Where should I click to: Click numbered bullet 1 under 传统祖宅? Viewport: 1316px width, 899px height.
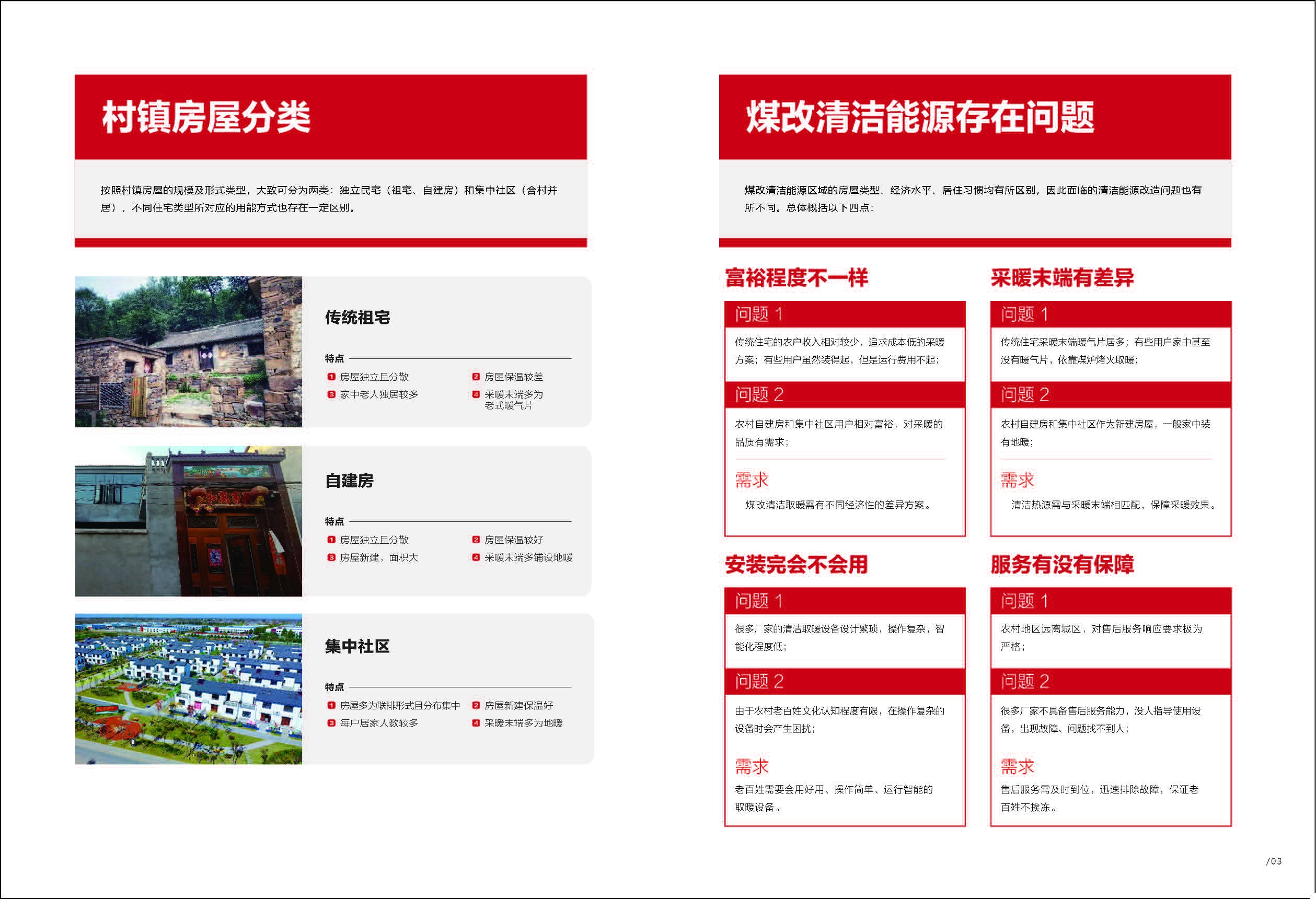coord(331,377)
